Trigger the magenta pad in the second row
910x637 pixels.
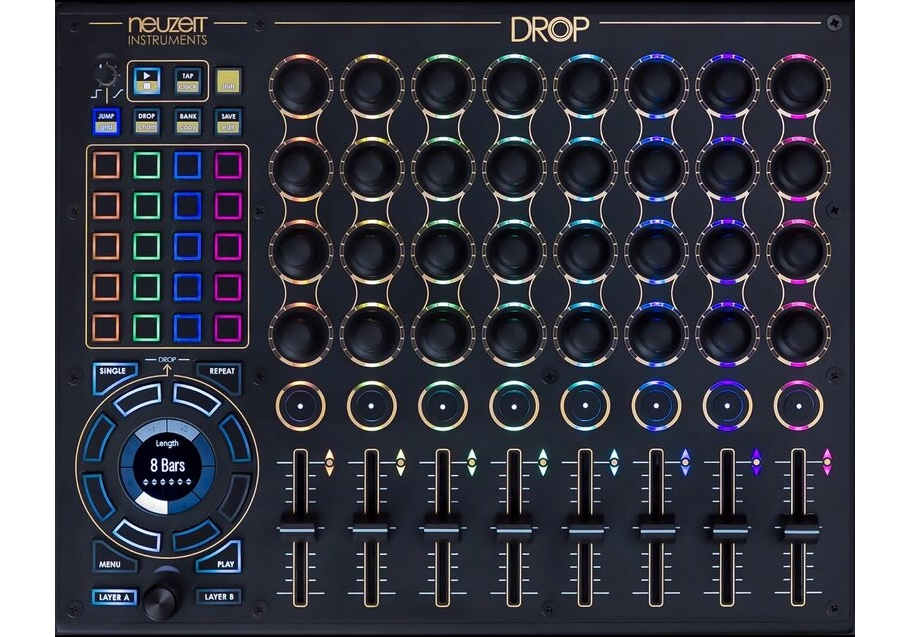click(x=228, y=206)
